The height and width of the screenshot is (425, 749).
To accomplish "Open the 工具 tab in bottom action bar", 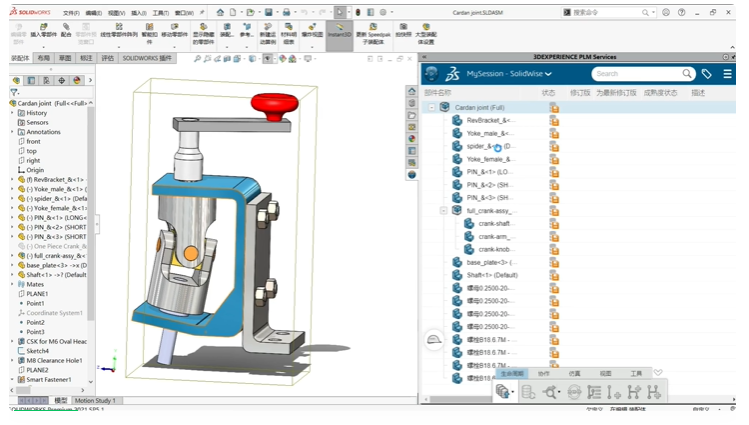I will point(636,373).
